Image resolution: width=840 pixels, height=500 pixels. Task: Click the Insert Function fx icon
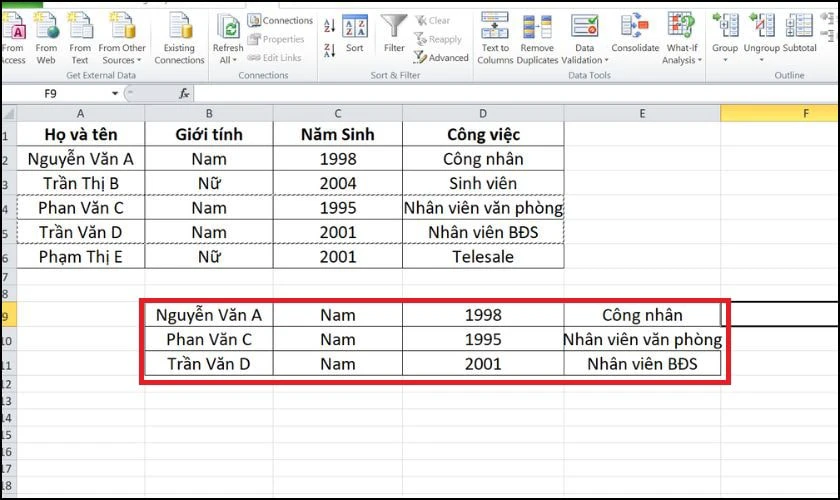click(x=184, y=94)
